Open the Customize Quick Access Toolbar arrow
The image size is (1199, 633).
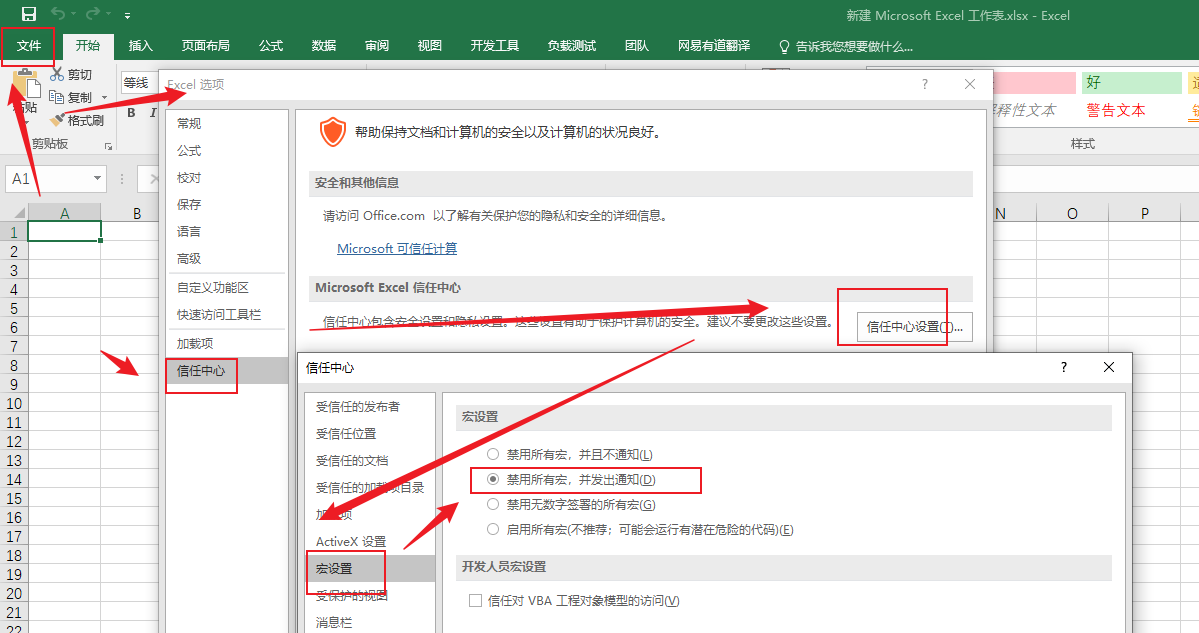pyautogui.click(x=127, y=15)
